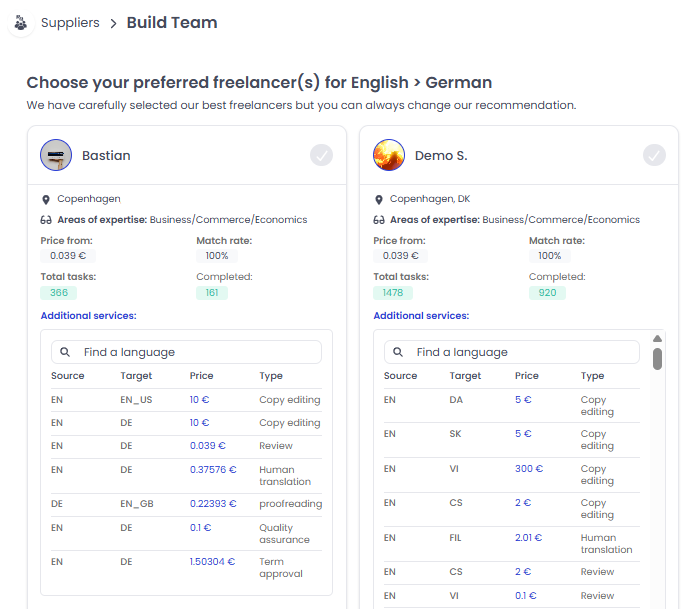Viewport: 687px width, 609px height.
Task: Click the EN_US target cell in Bastian's table
Action: click(x=136, y=400)
